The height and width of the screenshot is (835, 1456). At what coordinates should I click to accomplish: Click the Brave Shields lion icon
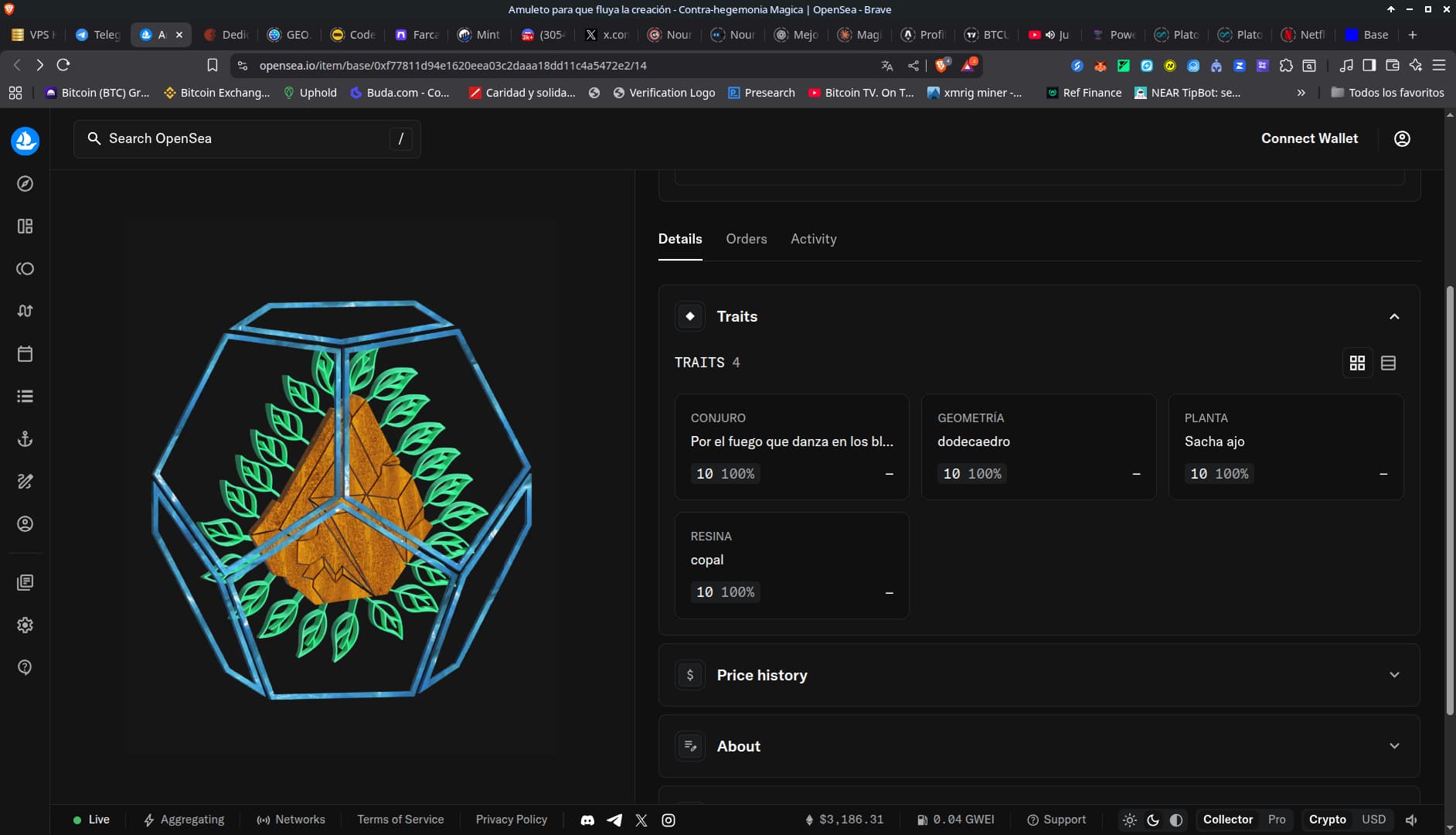941,66
